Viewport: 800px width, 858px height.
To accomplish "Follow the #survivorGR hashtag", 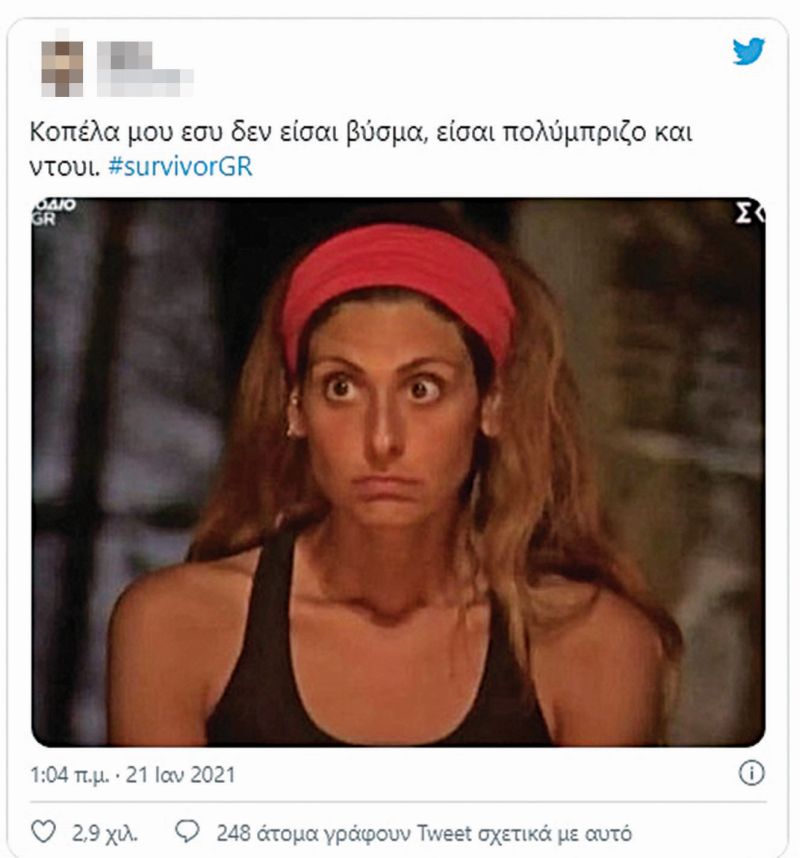I will 180,166.
